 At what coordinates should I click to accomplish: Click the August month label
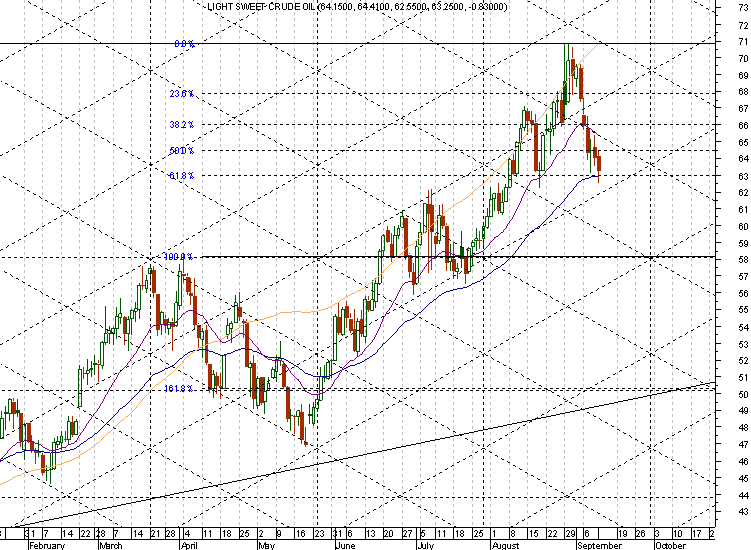coord(505,546)
